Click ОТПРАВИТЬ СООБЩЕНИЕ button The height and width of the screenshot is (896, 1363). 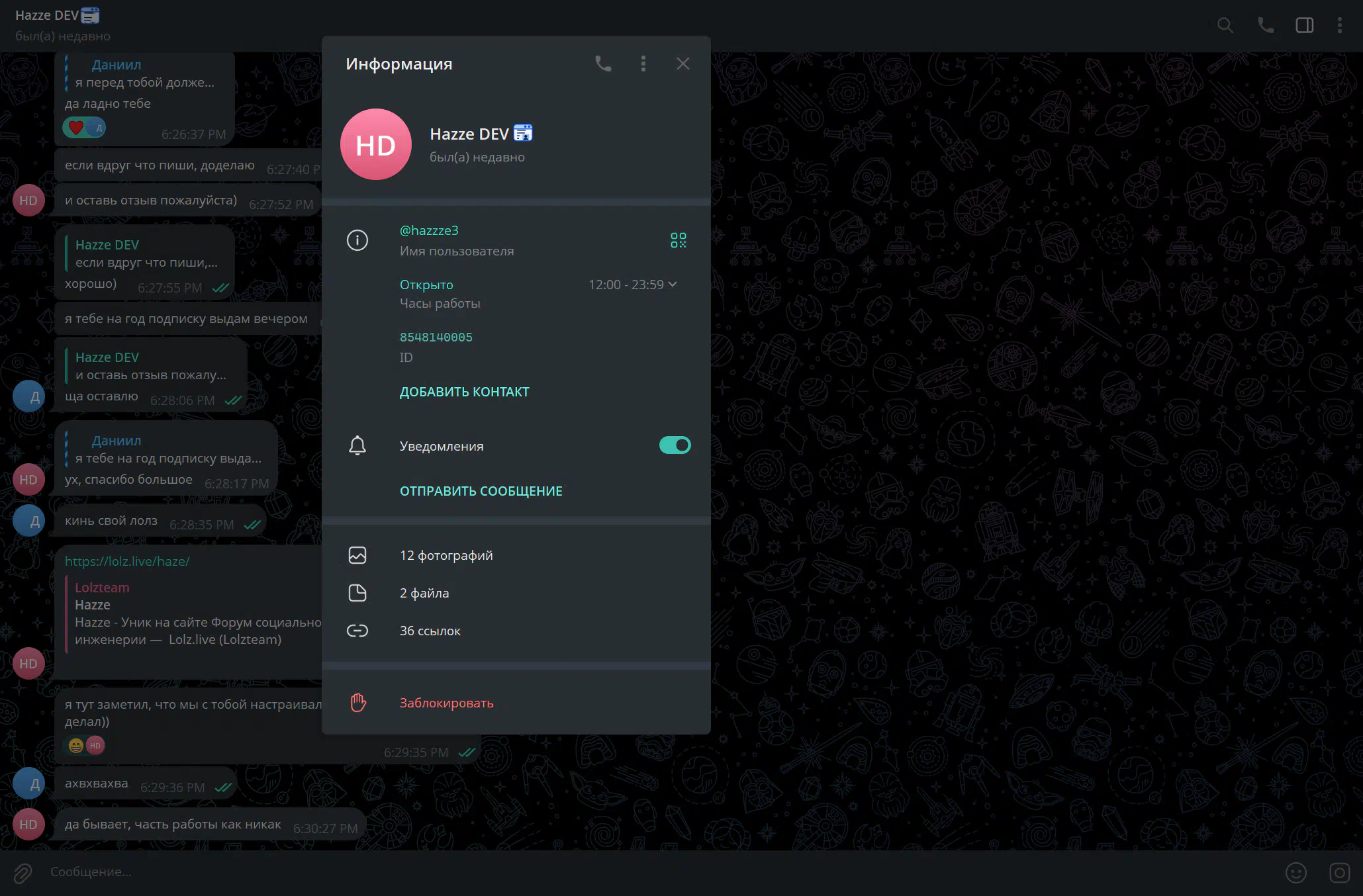coord(481,491)
